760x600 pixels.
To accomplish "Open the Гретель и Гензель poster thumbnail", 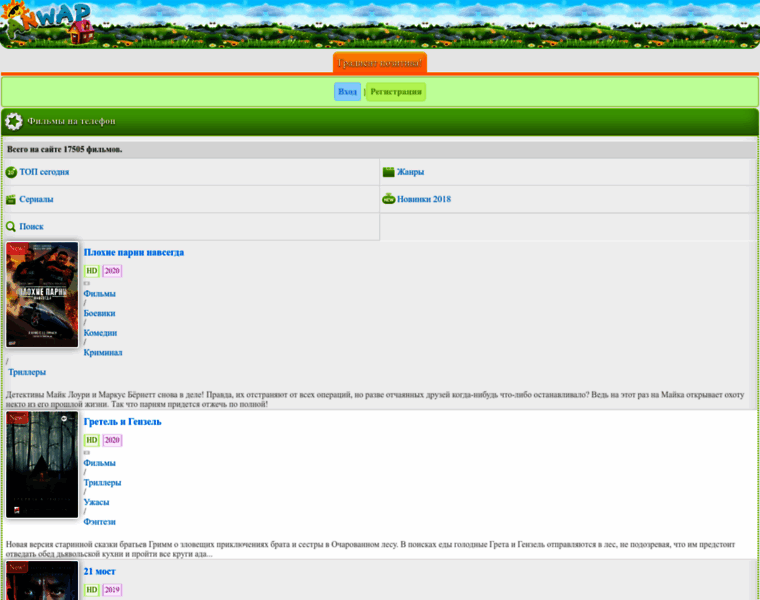I will (42, 465).
